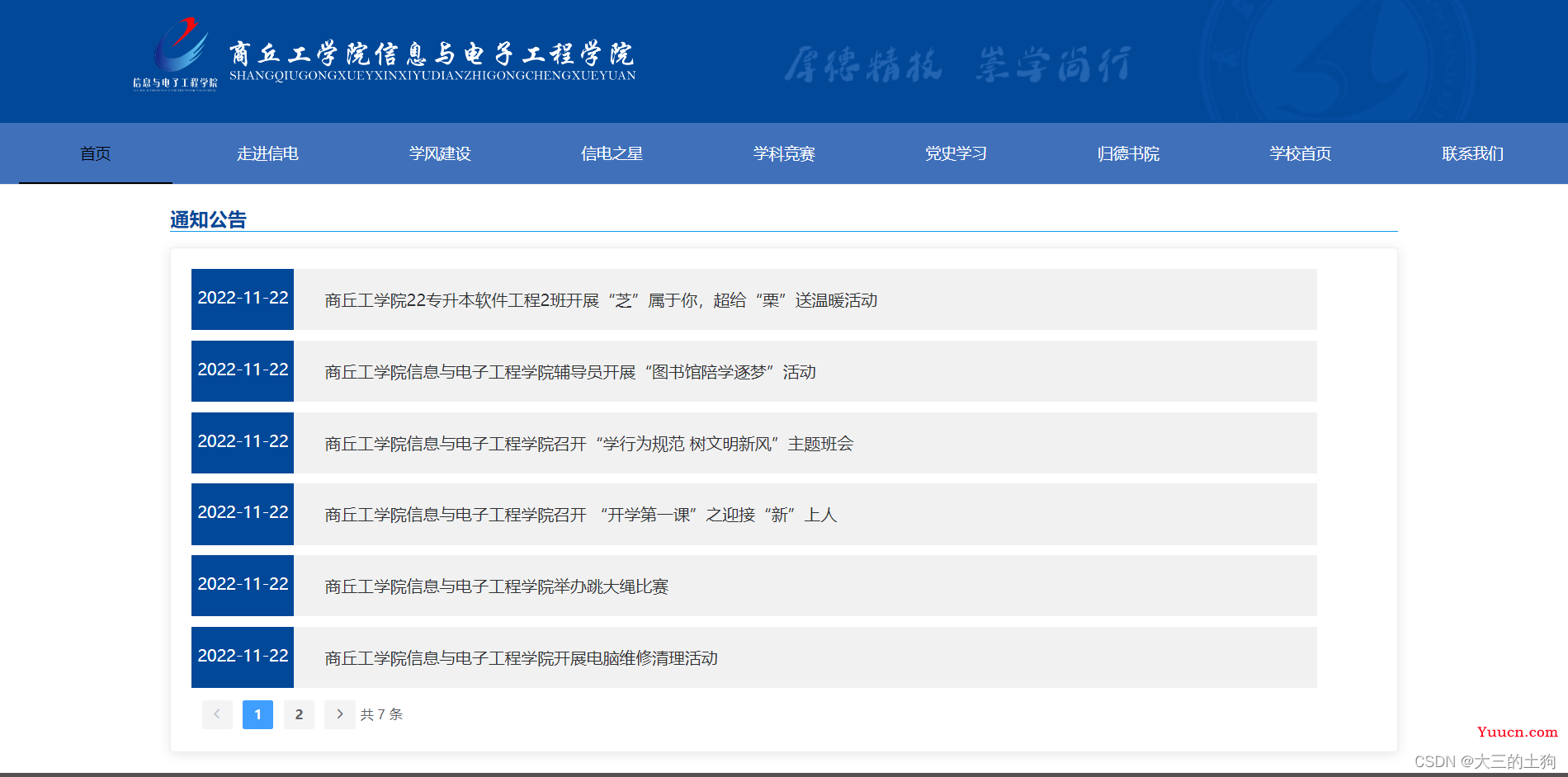Open the 学行为规范 树文明新风 notice
1568x777 pixels.
(x=589, y=444)
